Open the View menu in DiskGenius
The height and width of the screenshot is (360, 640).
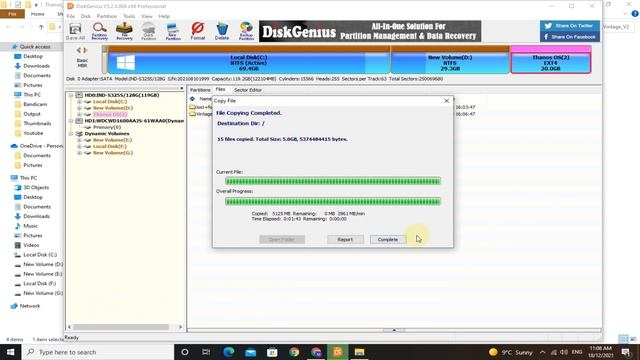pyautogui.click(x=147, y=16)
